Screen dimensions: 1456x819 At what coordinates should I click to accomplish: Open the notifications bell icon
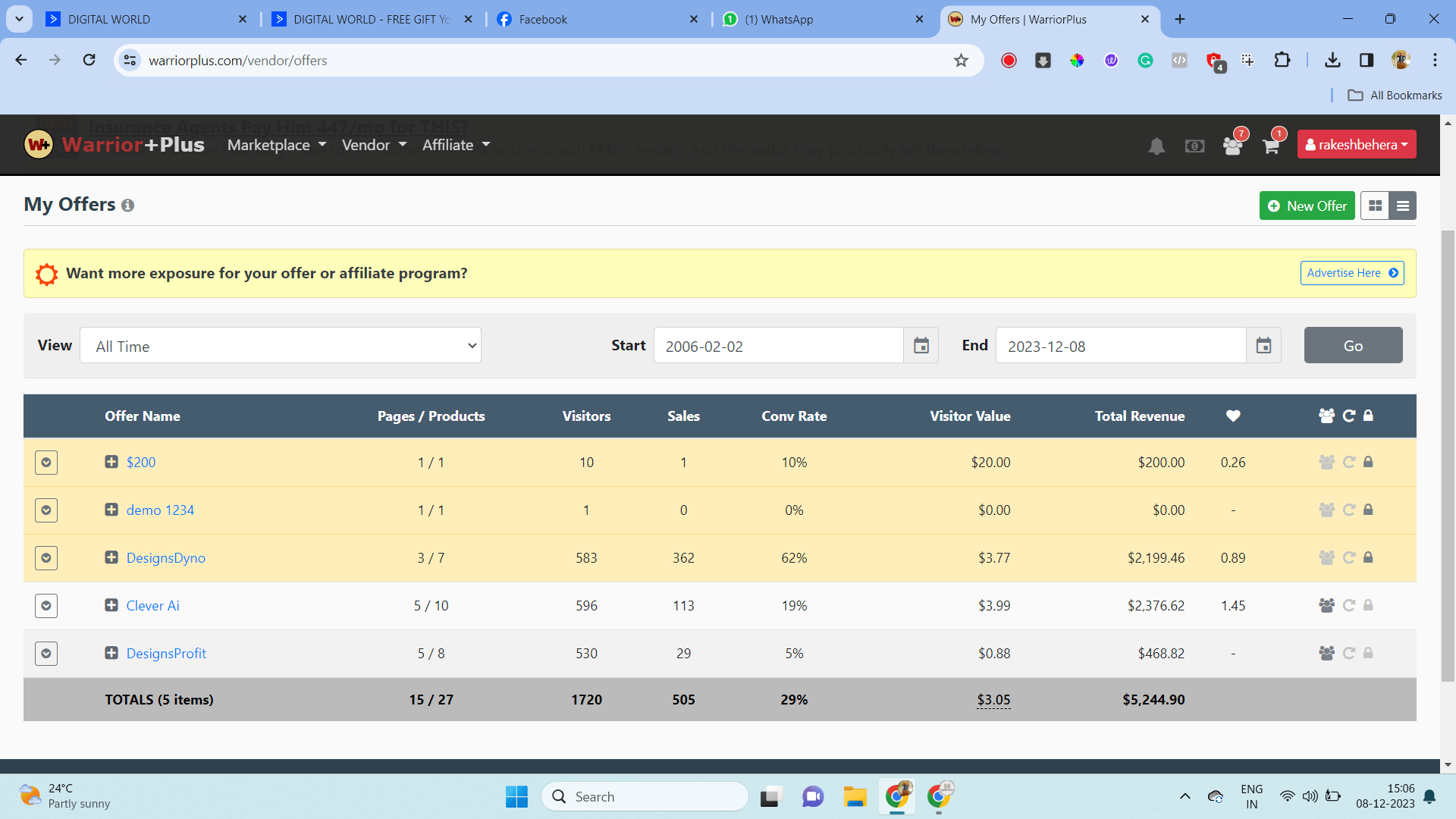coord(1156,146)
